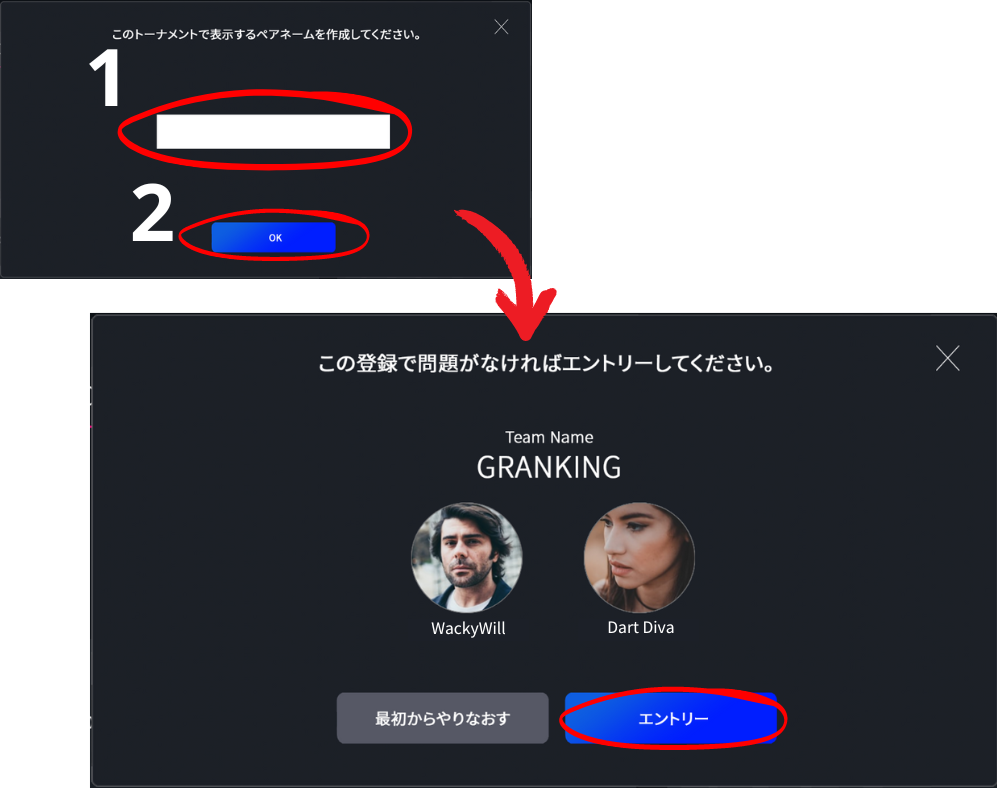Click the step number 1 marker
The height and width of the screenshot is (788, 997).
[105, 78]
